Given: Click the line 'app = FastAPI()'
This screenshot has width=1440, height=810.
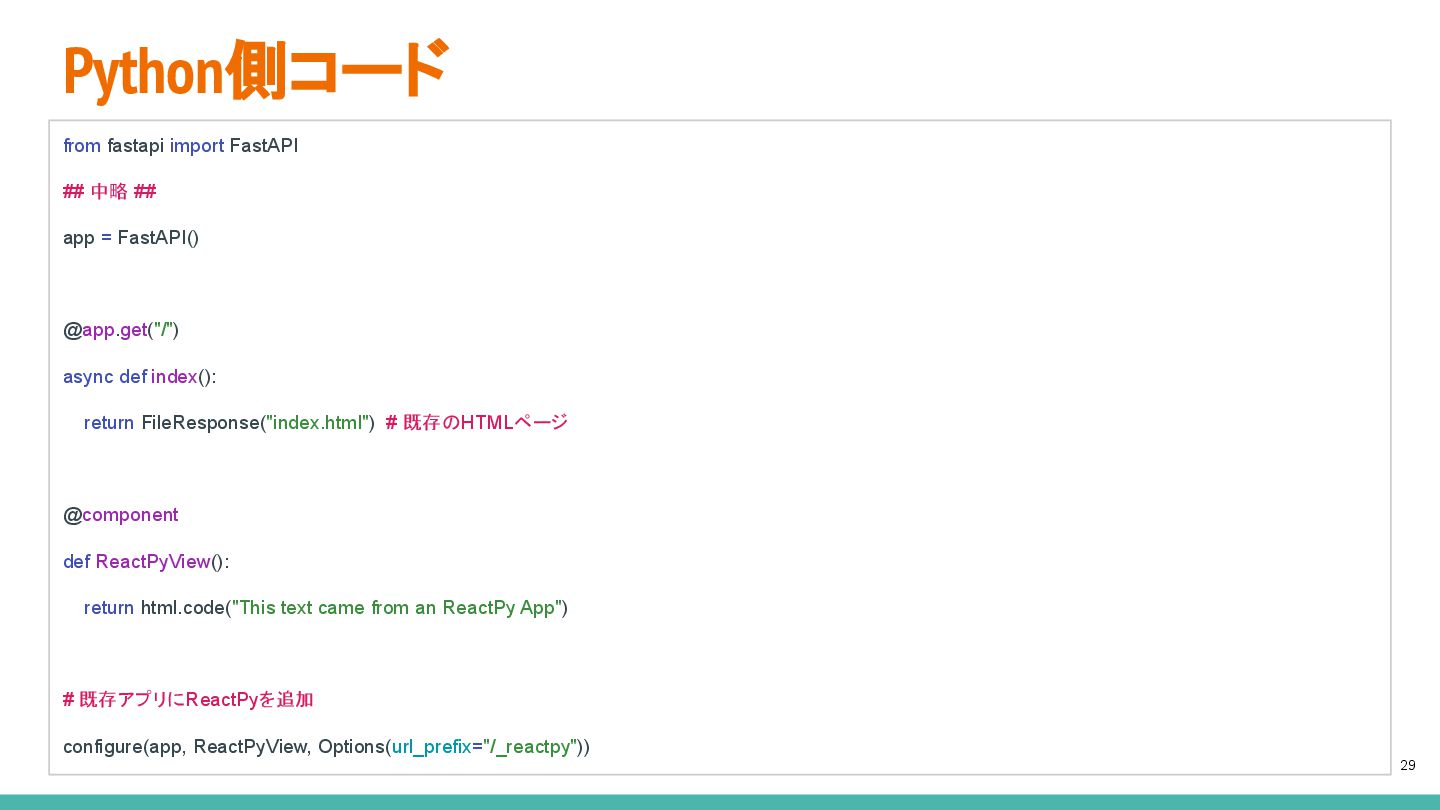Looking at the screenshot, I should pos(131,238).
